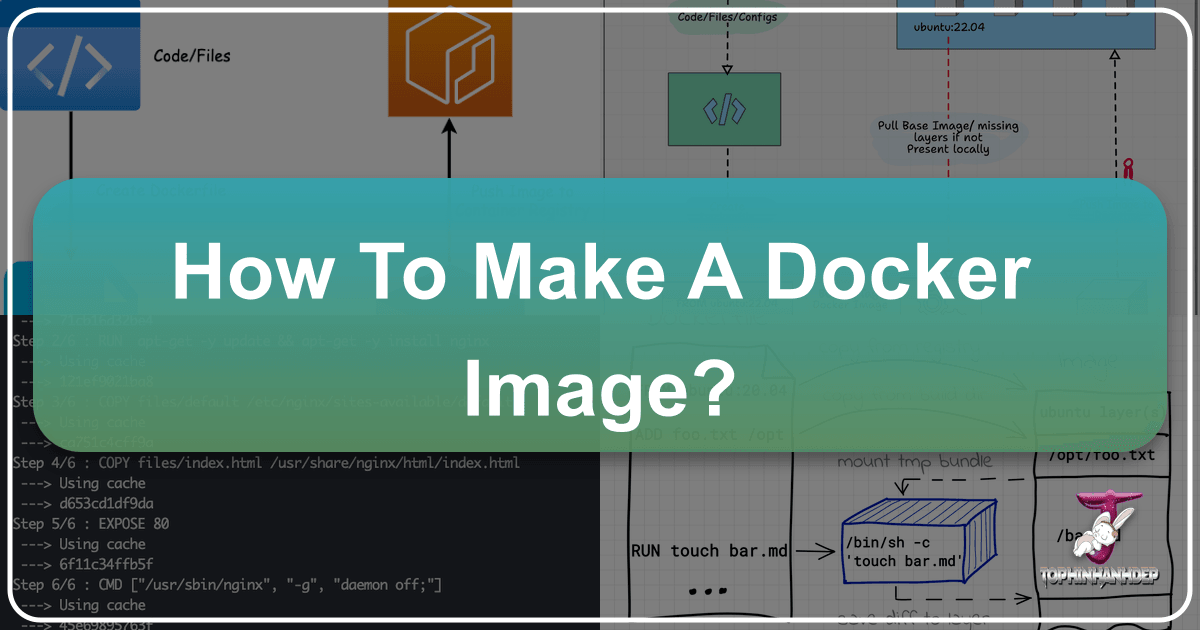Click the 'Code/Files/Configs' cloud label

(724, 17)
